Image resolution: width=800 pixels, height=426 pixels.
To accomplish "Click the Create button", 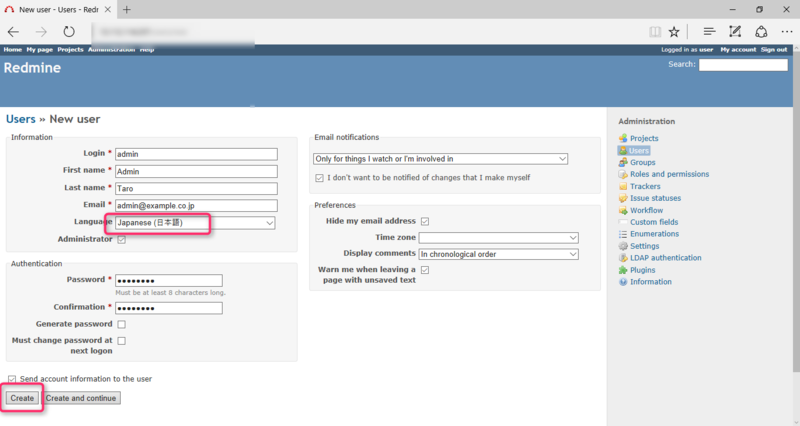I will coord(22,398).
